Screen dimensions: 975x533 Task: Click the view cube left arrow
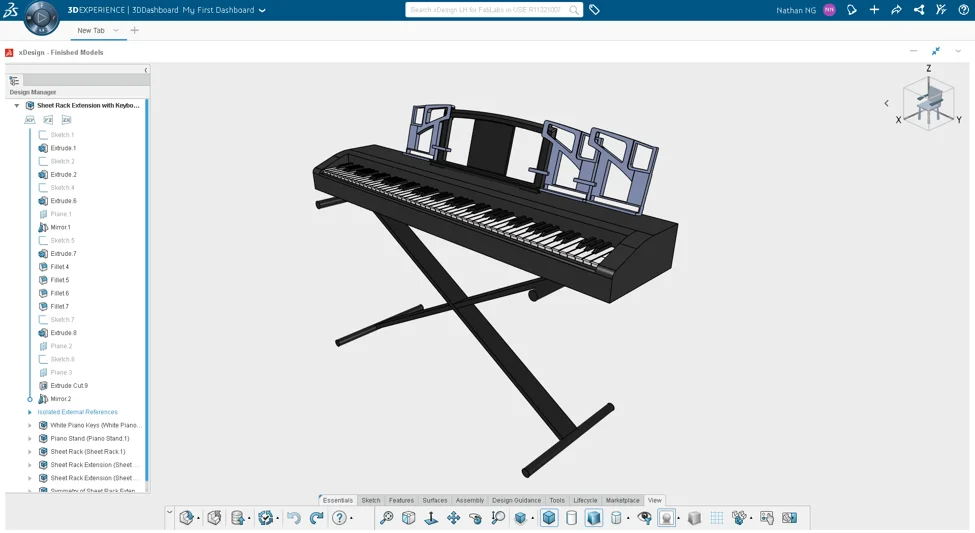(x=887, y=103)
